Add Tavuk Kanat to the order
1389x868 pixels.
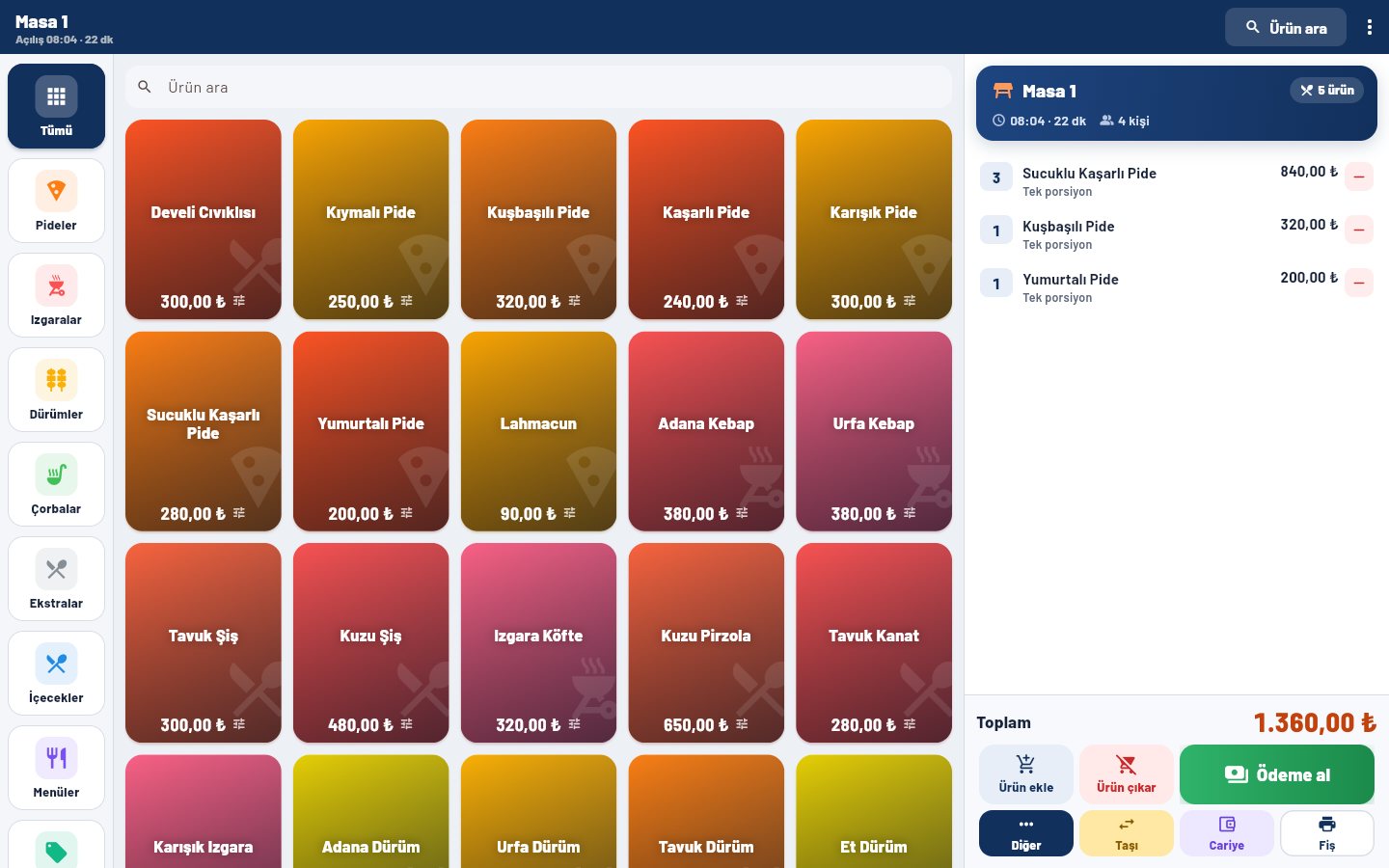tap(874, 642)
